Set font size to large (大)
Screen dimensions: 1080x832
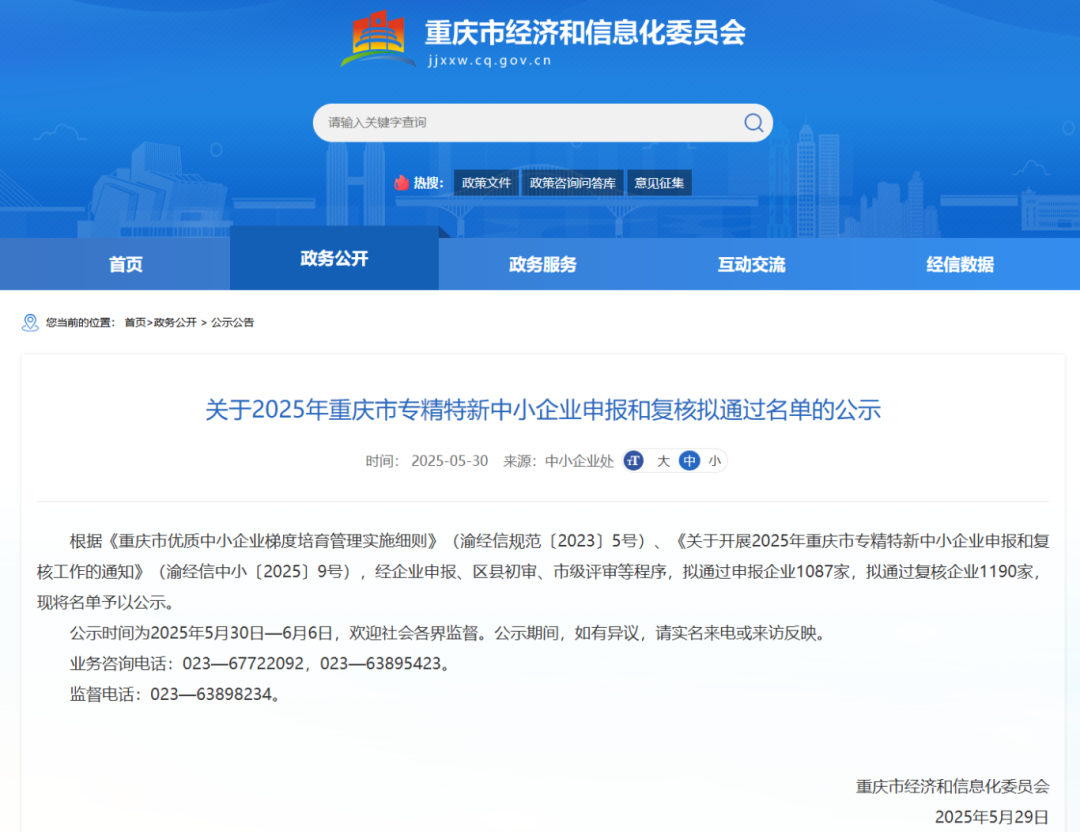pos(663,461)
